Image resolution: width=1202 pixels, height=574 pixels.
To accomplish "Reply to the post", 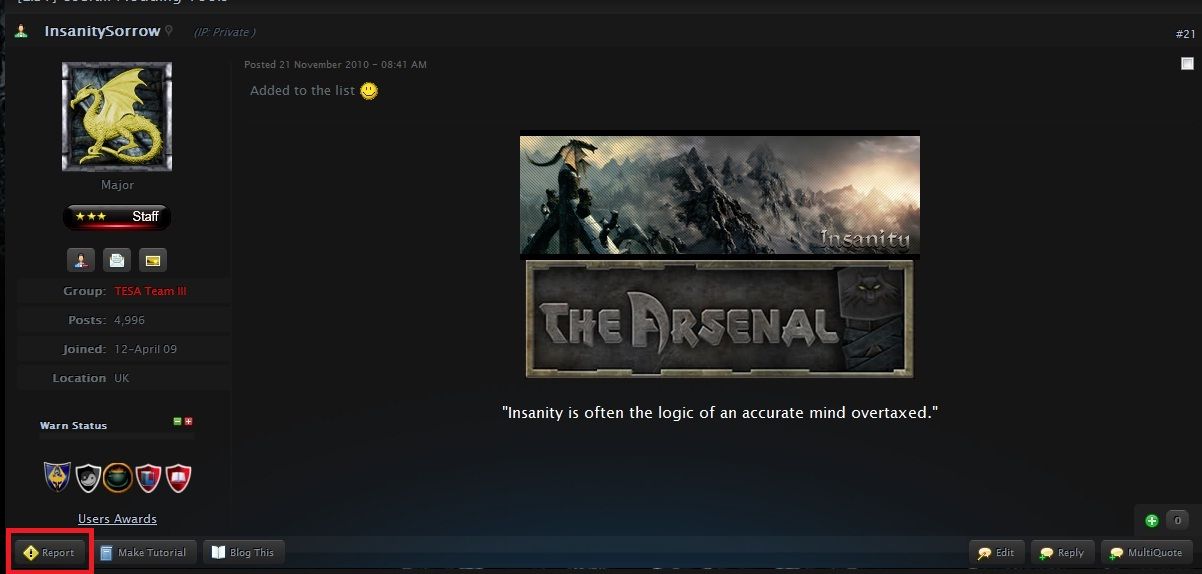I will pyautogui.click(x=1062, y=552).
